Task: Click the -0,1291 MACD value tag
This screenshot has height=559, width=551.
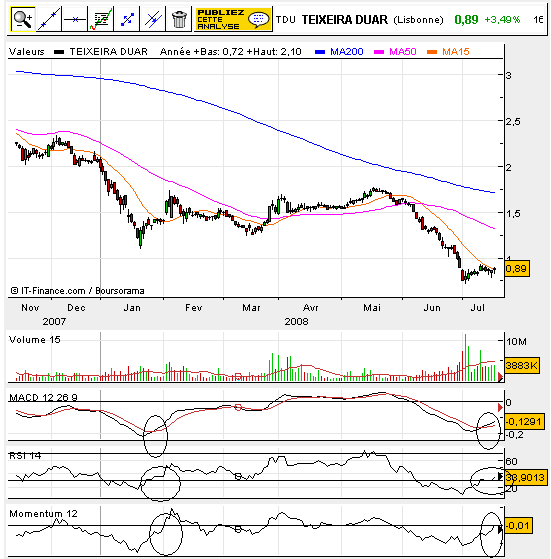Action: pyautogui.click(x=525, y=422)
